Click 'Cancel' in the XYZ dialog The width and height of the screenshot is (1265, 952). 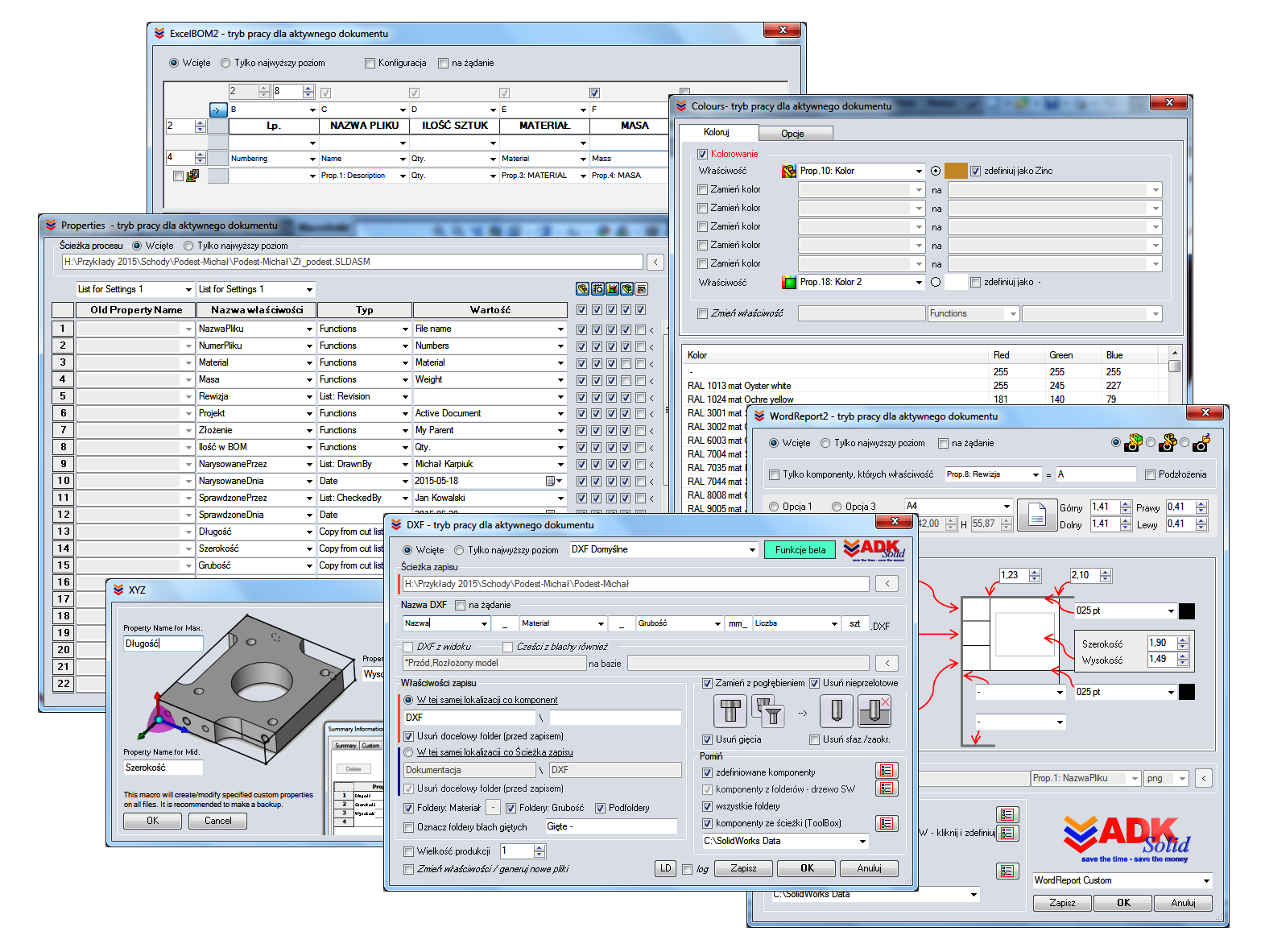coord(217,821)
